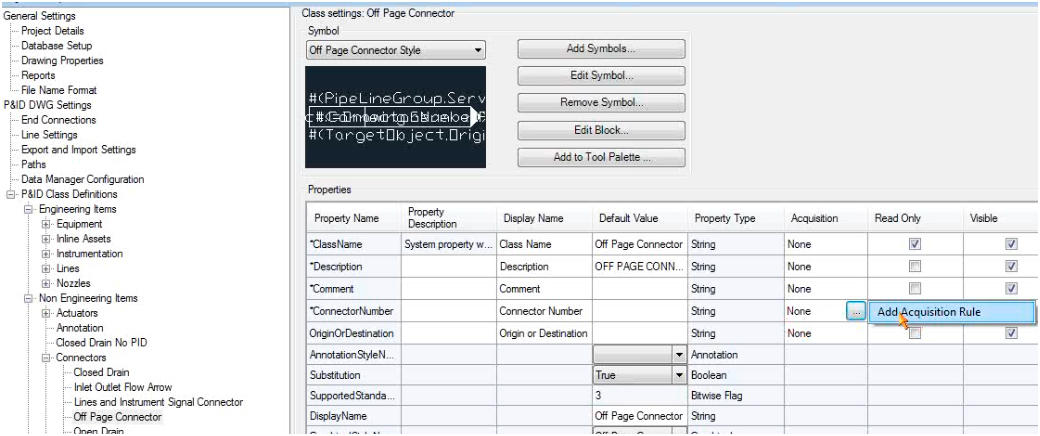1040x436 pixels.
Task: Toggle Visible checkbox for ClassName
Action: point(1011,244)
